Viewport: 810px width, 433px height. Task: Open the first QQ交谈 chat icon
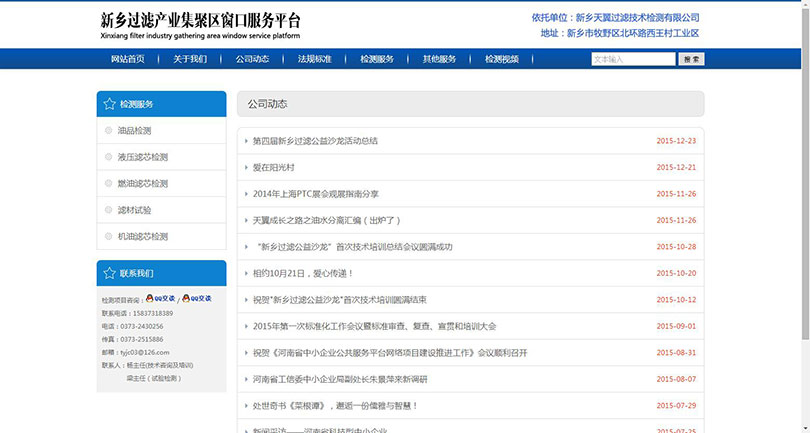(x=161, y=298)
